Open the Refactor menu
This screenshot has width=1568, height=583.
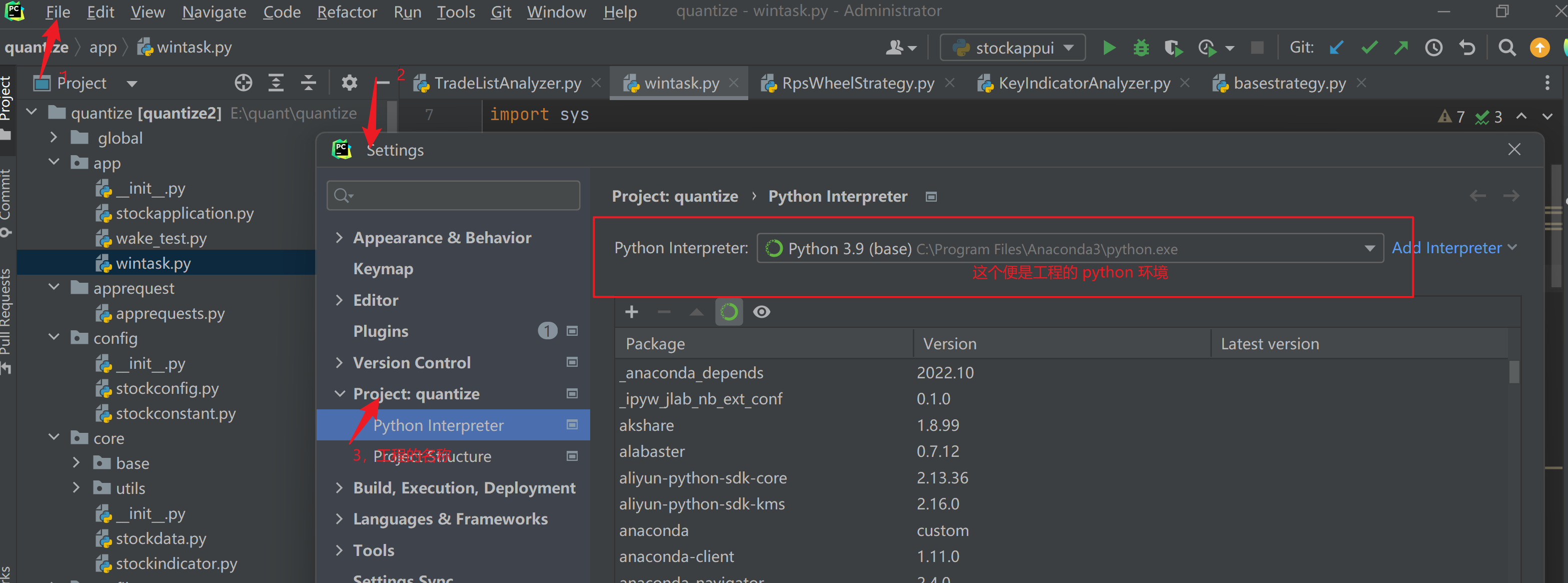(346, 12)
